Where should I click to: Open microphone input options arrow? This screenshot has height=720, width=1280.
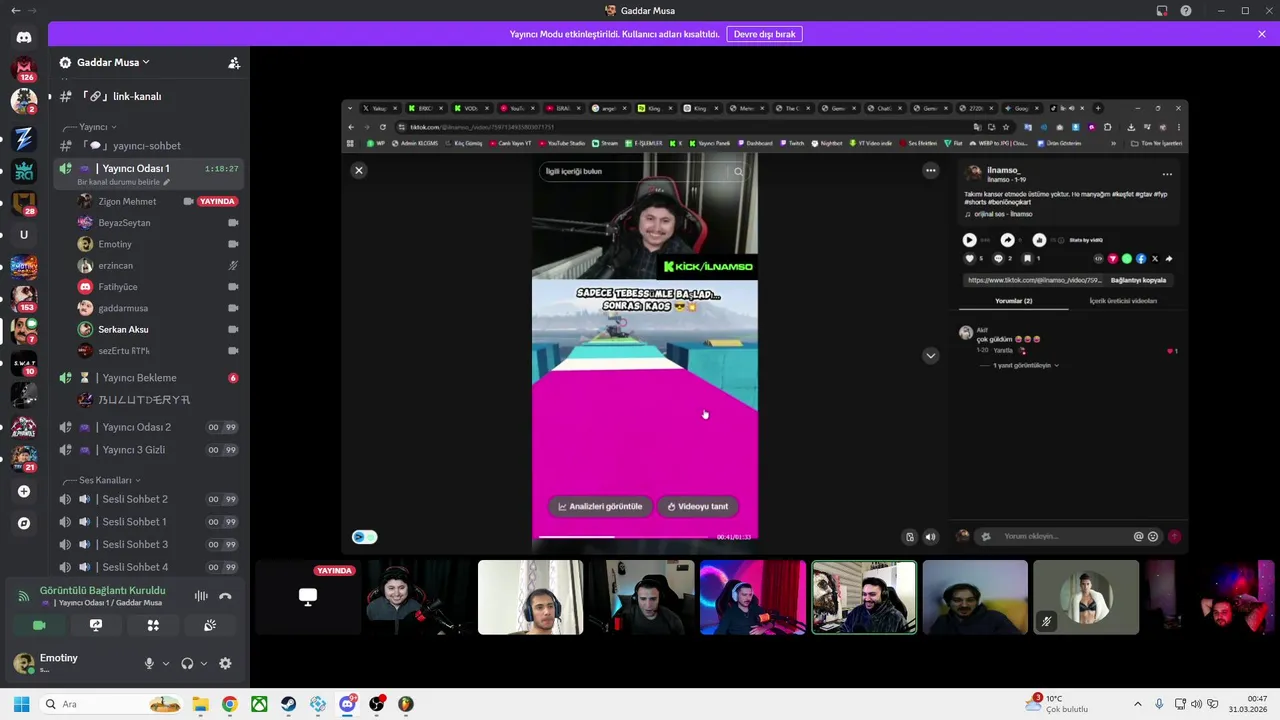[166, 663]
